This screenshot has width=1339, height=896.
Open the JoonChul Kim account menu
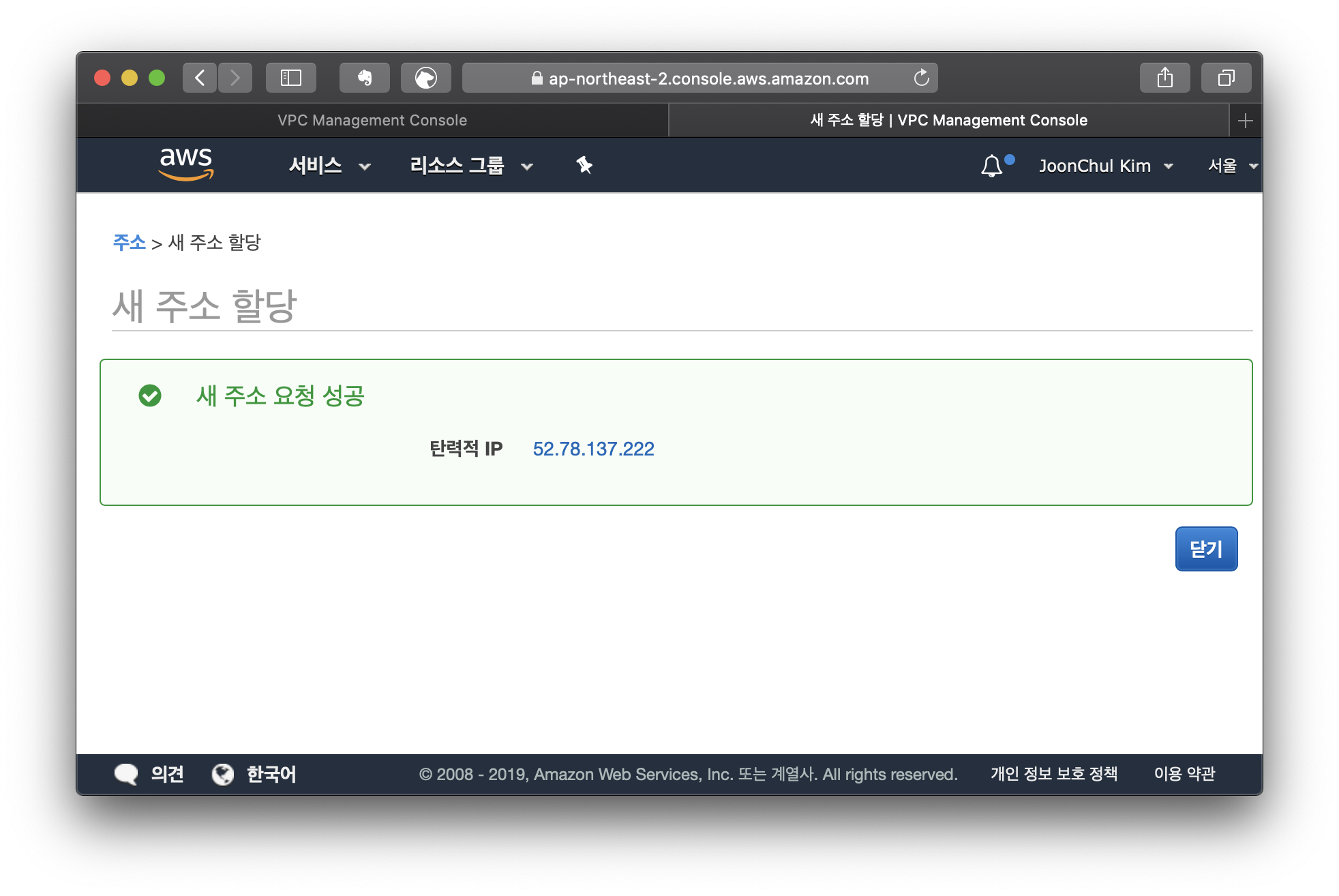(x=1105, y=166)
